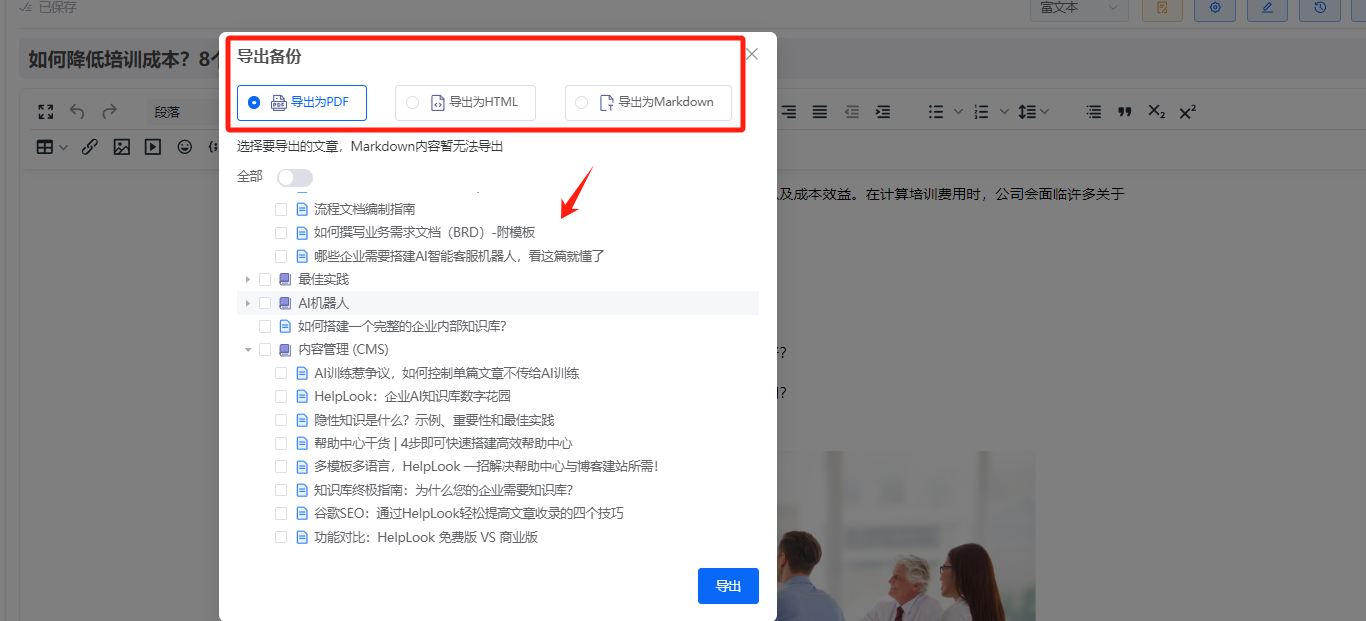The width and height of the screenshot is (1366, 621).
Task: Insert a blockquote with the quote icon
Action: (x=1125, y=112)
